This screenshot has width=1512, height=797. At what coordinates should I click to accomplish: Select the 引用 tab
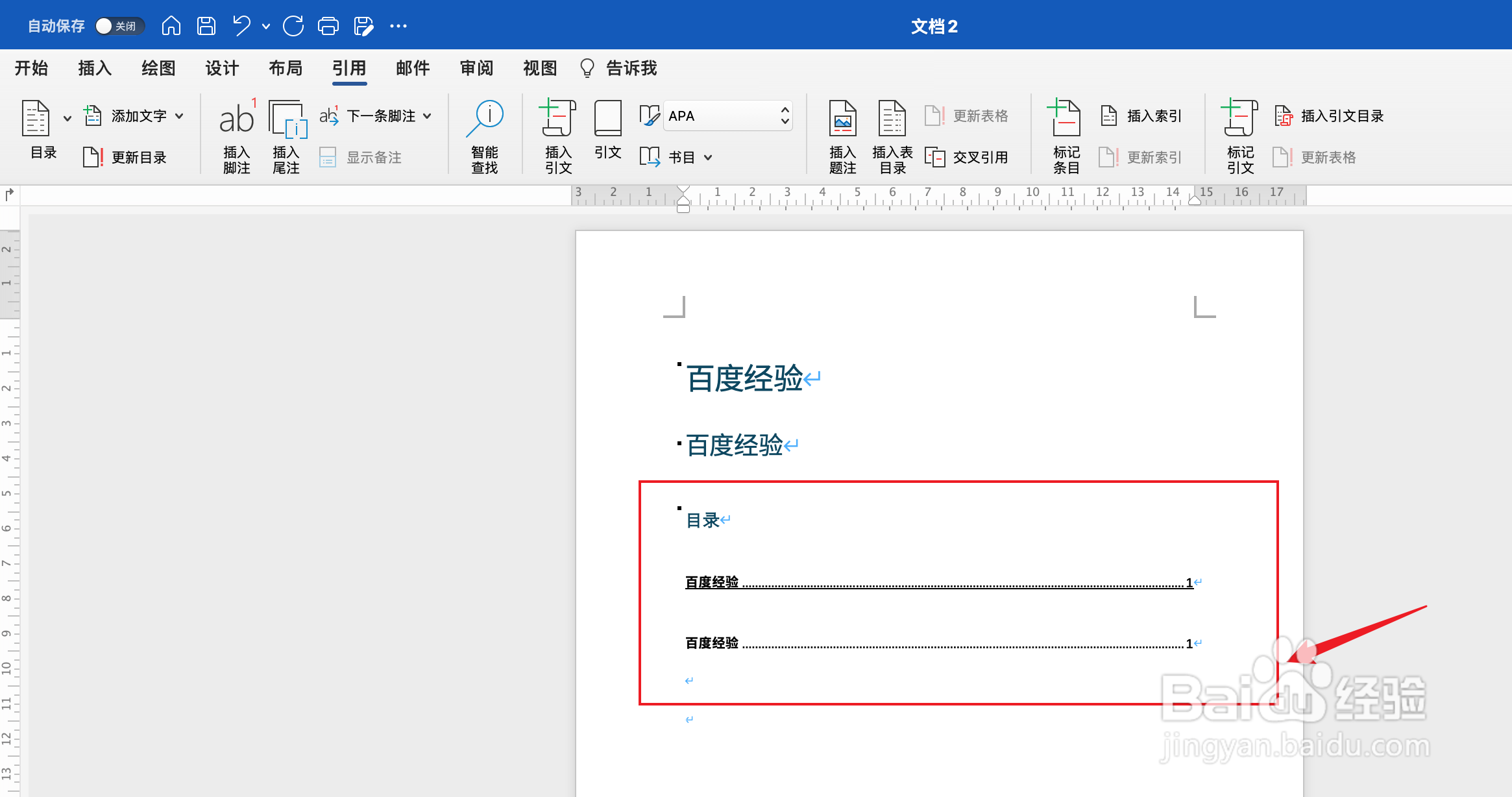pyautogui.click(x=349, y=68)
